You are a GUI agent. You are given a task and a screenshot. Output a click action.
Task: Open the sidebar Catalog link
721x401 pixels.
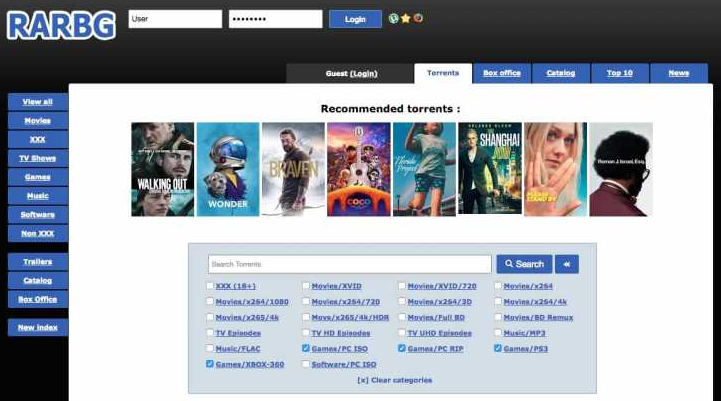pos(38,281)
